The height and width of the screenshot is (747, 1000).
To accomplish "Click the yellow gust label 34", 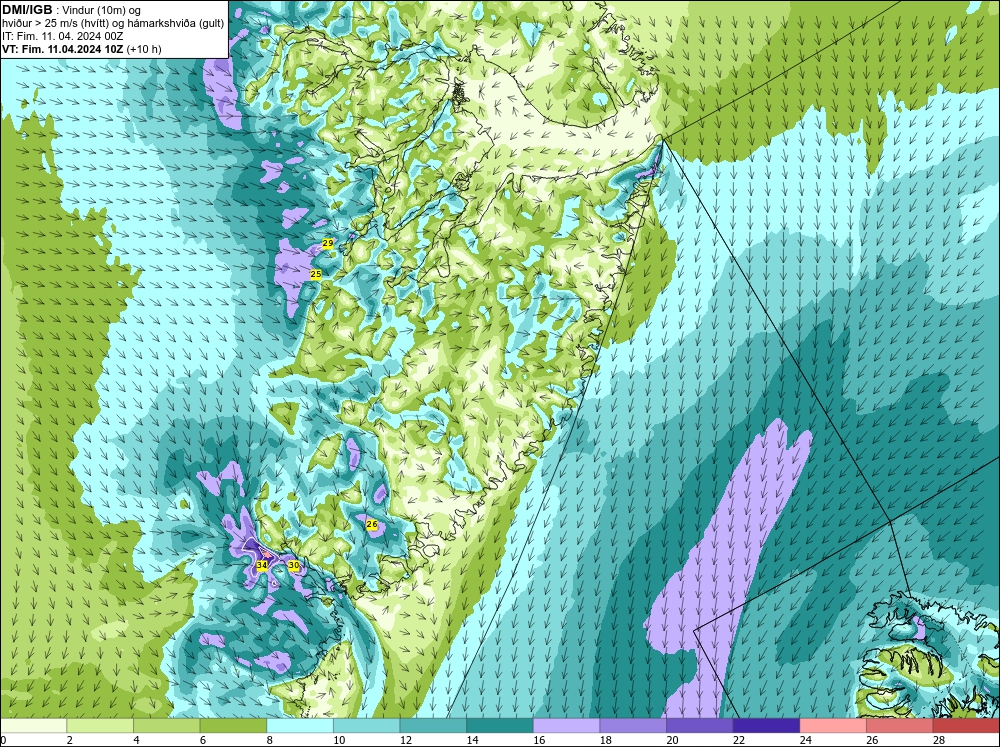I will pos(262,565).
